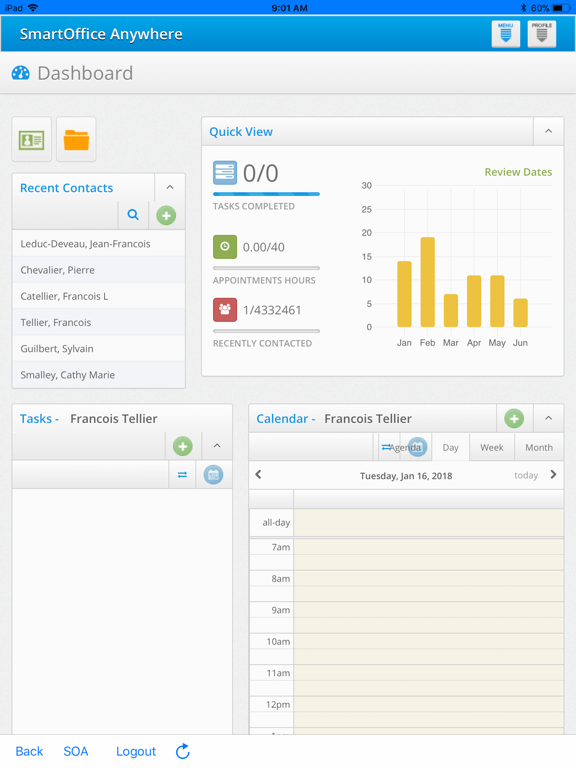The width and height of the screenshot is (576, 768).
Task: Open the contact card icon button
Action: click(x=31, y=140)
